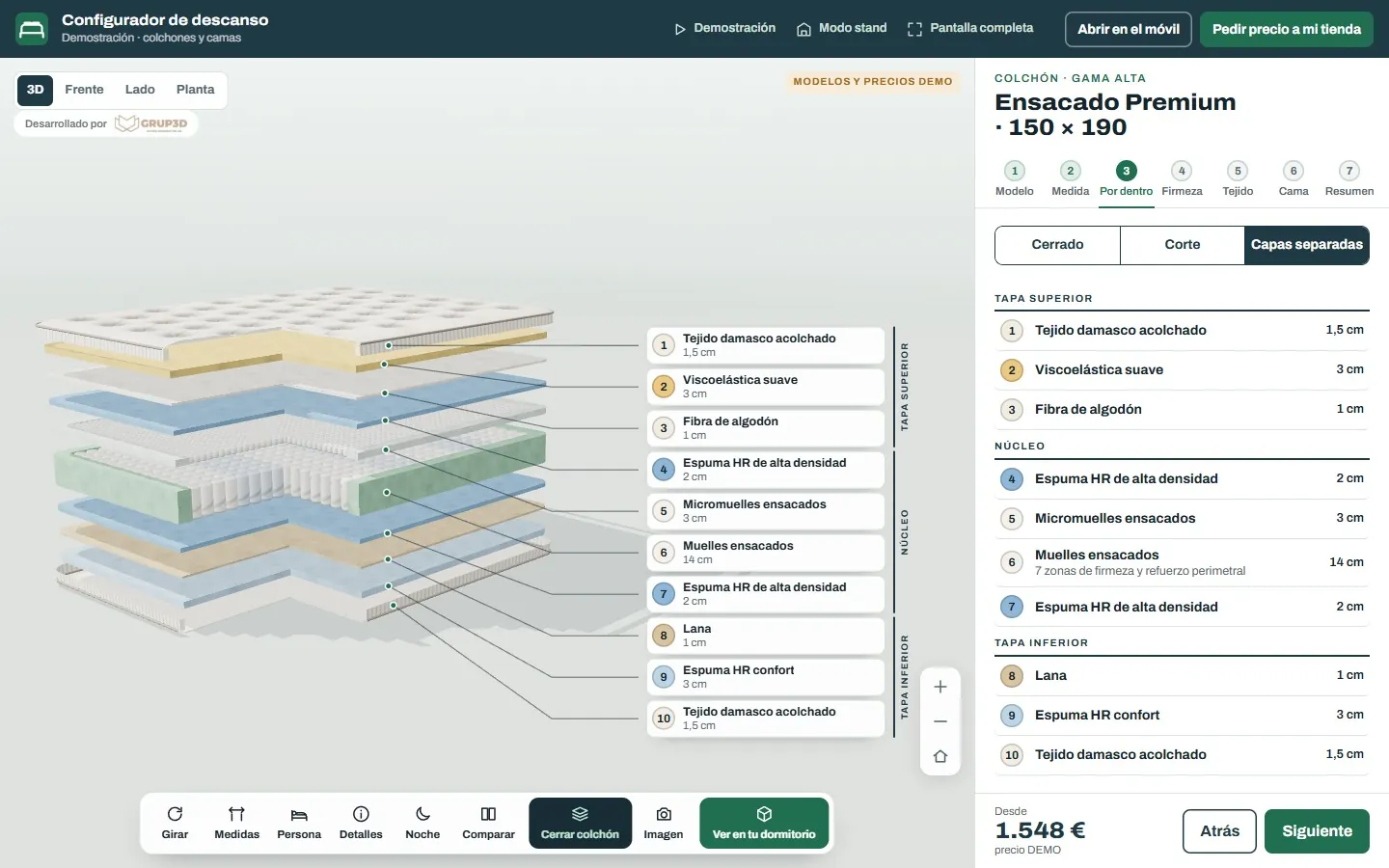
Task: Click Fibra de algodón row in side panel
Action: pyautogui.click(x=1182, y=410)
